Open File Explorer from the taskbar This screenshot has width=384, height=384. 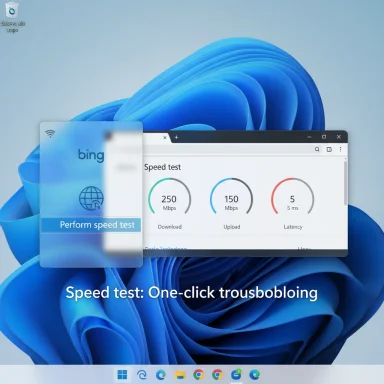[x=180, y=375]
